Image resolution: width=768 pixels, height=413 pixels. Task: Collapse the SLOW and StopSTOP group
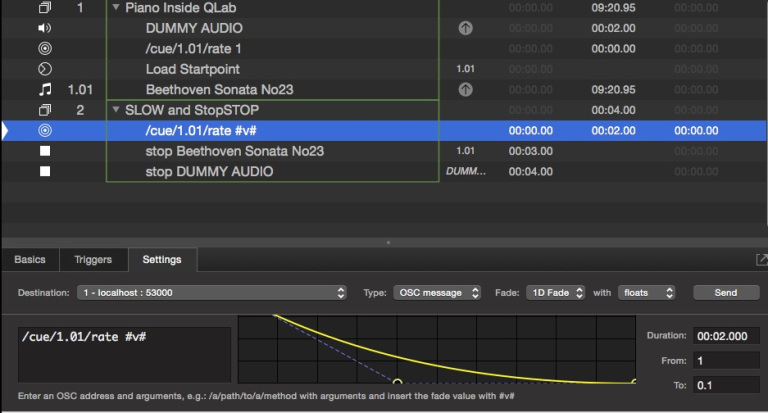pyautogui.click(x=117, y=110)
